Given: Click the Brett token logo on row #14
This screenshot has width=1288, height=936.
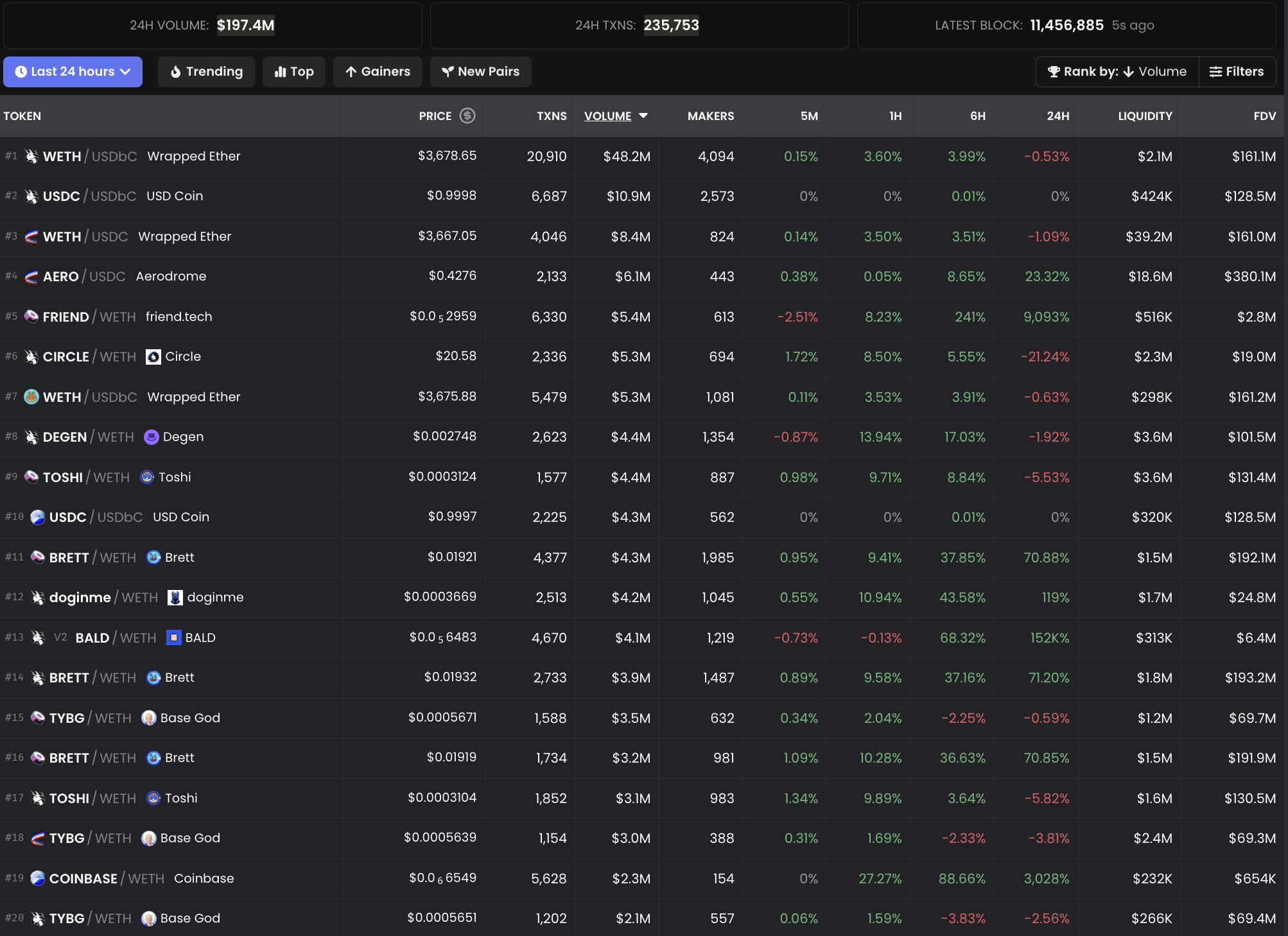Looking at the screenshot, I should click(x=153, y=677).
